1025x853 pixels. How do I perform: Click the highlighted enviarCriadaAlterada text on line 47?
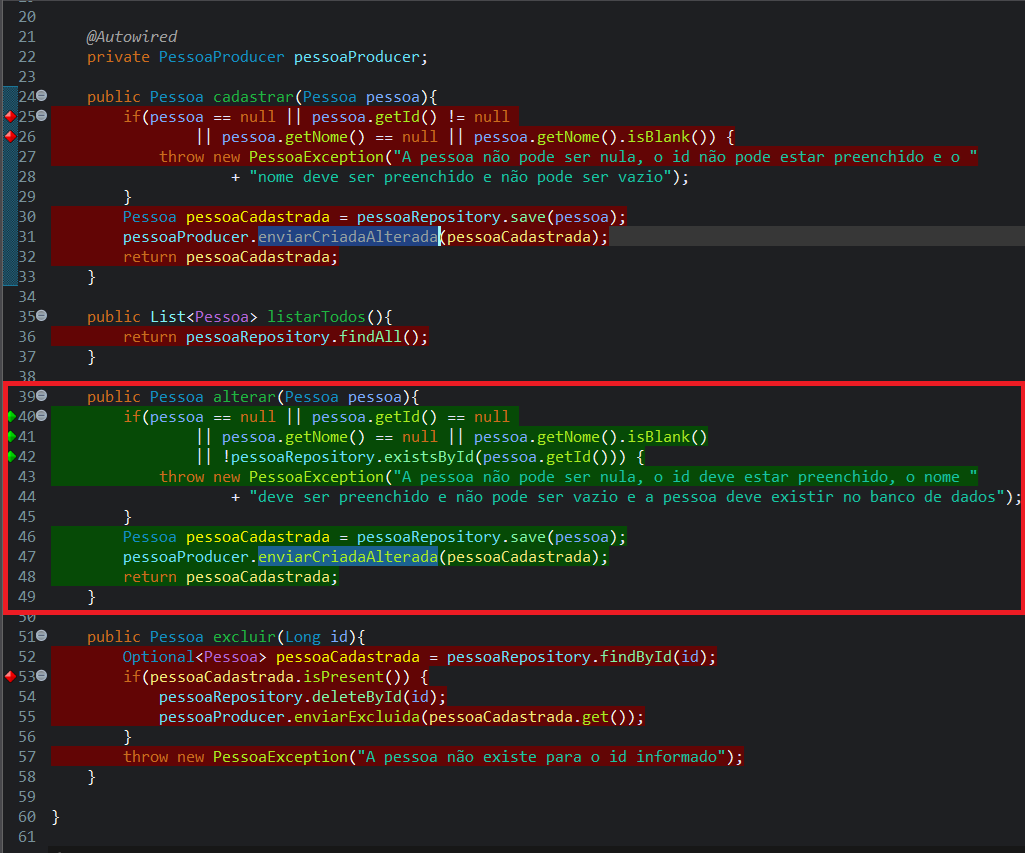click(x=348, y=556)
